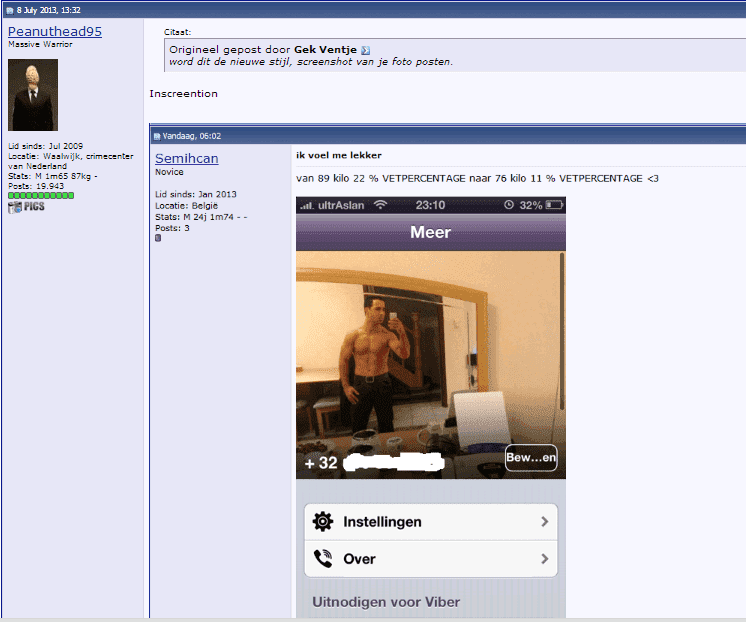Image resolution: width=746 pixels, height=622 pixels.
Task: Select the Meer header title
Action: coord(430,232)
